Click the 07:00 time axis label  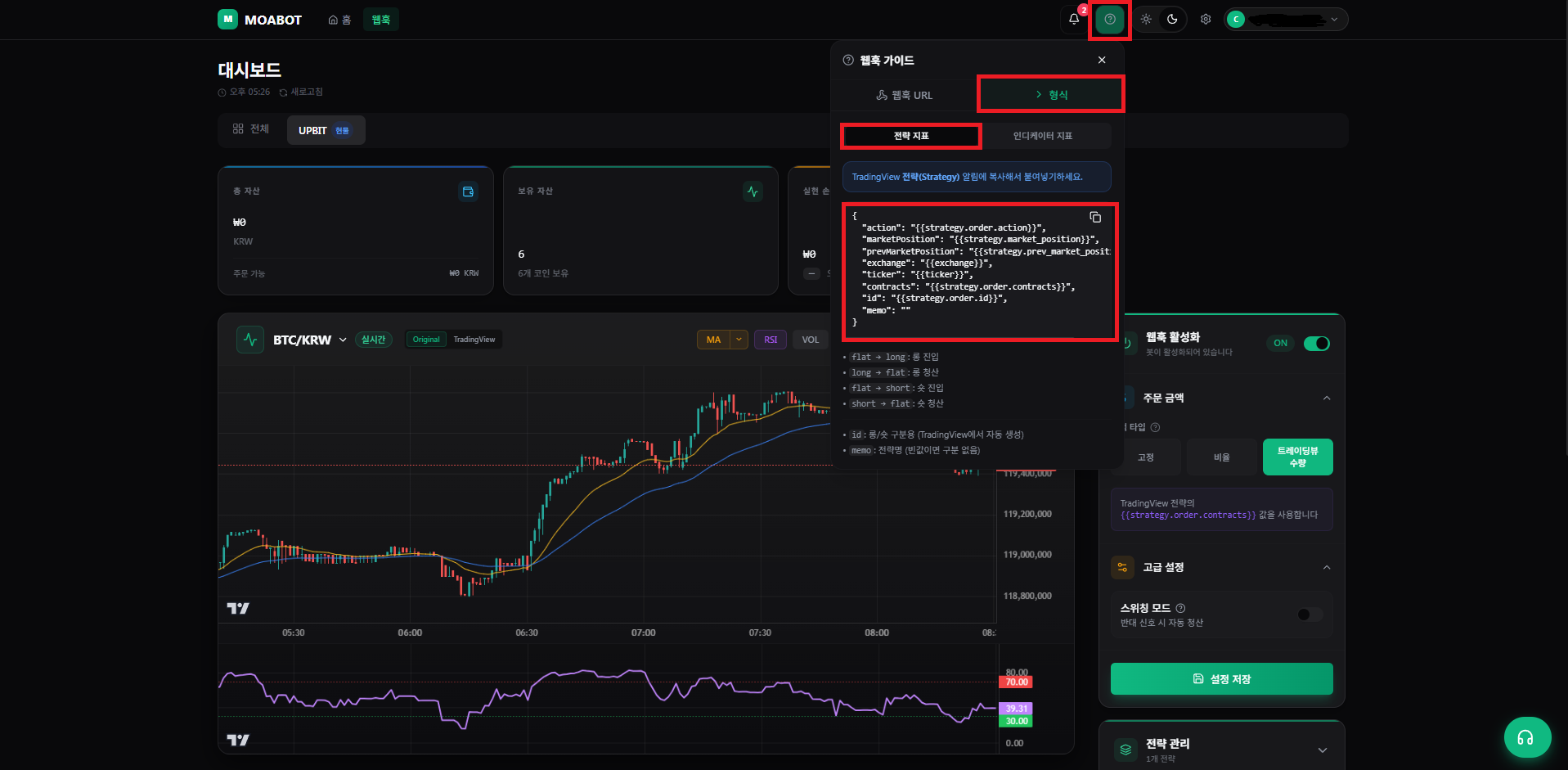[644, 633]
